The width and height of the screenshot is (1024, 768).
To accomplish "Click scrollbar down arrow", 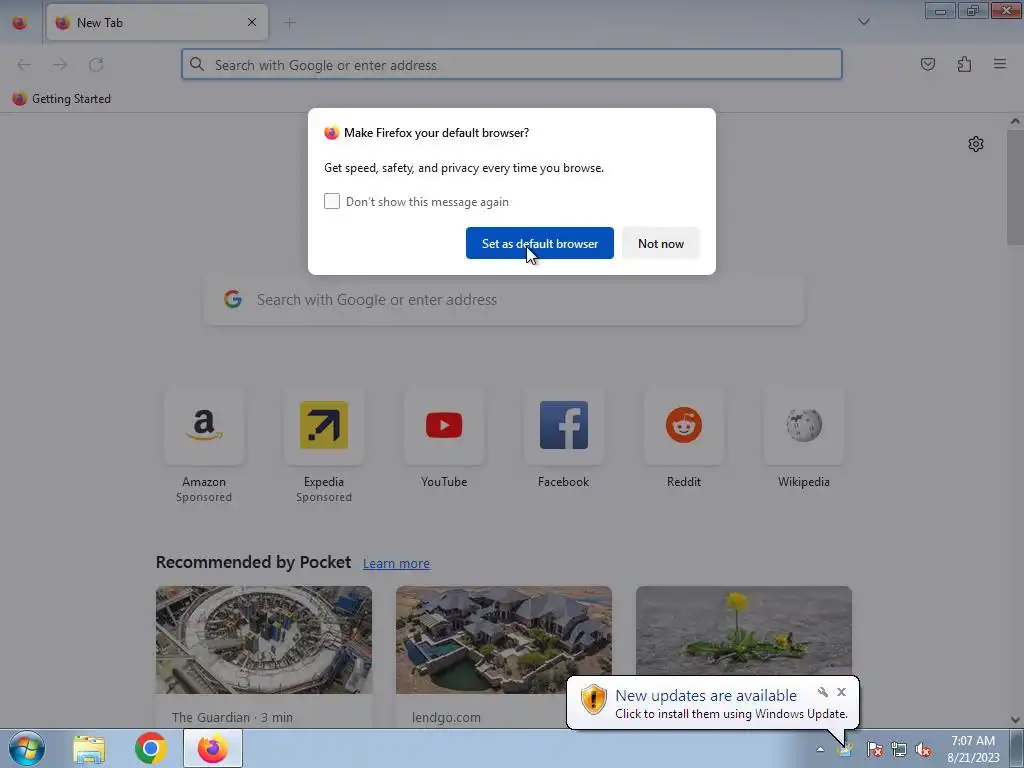I will coord(1016,720).
